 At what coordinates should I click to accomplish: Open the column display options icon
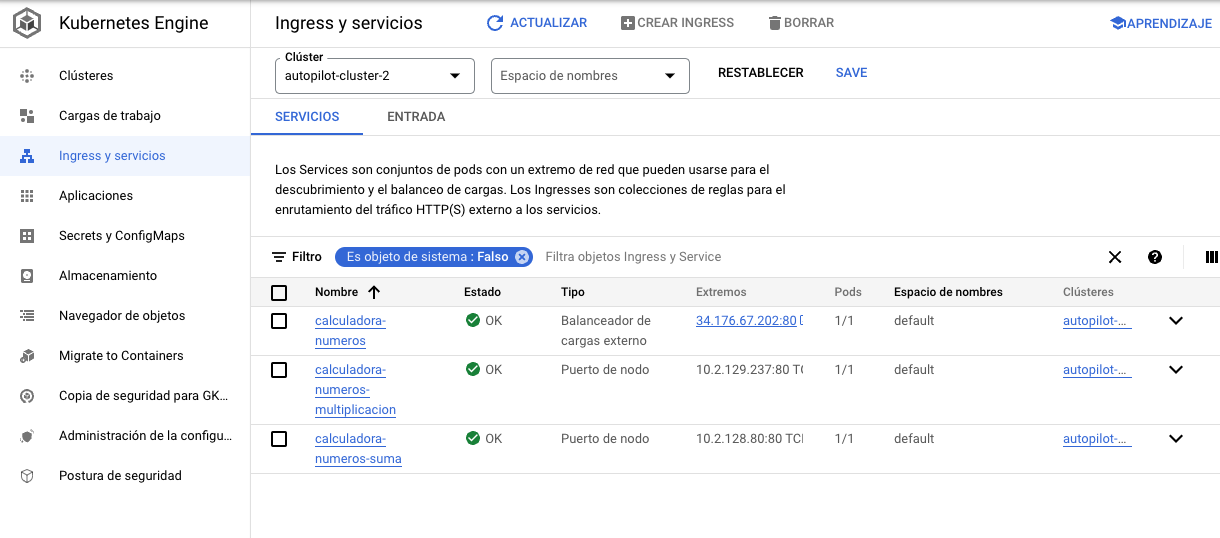pos(1212,257)
